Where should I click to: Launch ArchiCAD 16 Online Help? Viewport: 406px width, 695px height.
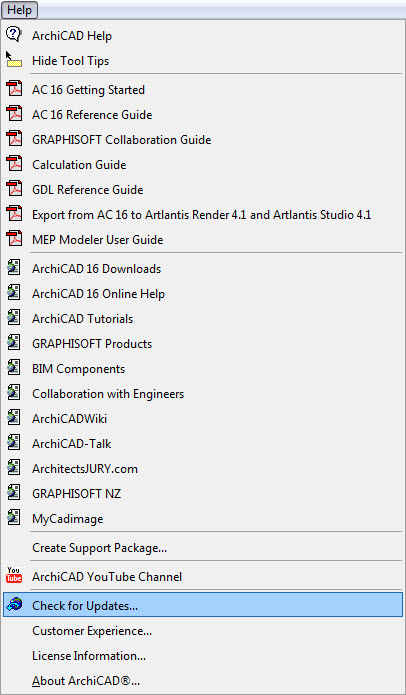(203, 293)
